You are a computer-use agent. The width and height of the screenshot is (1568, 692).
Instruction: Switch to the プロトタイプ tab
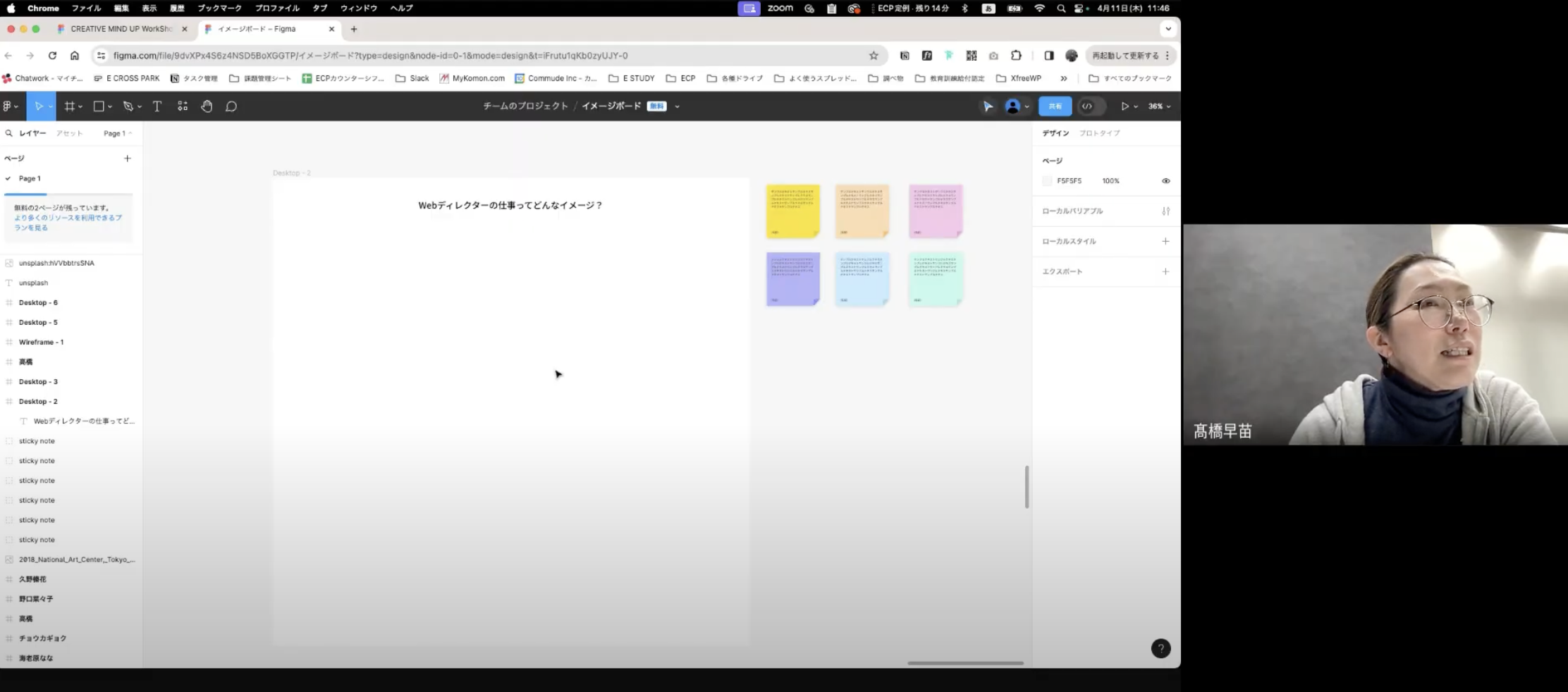(1099, 133)
